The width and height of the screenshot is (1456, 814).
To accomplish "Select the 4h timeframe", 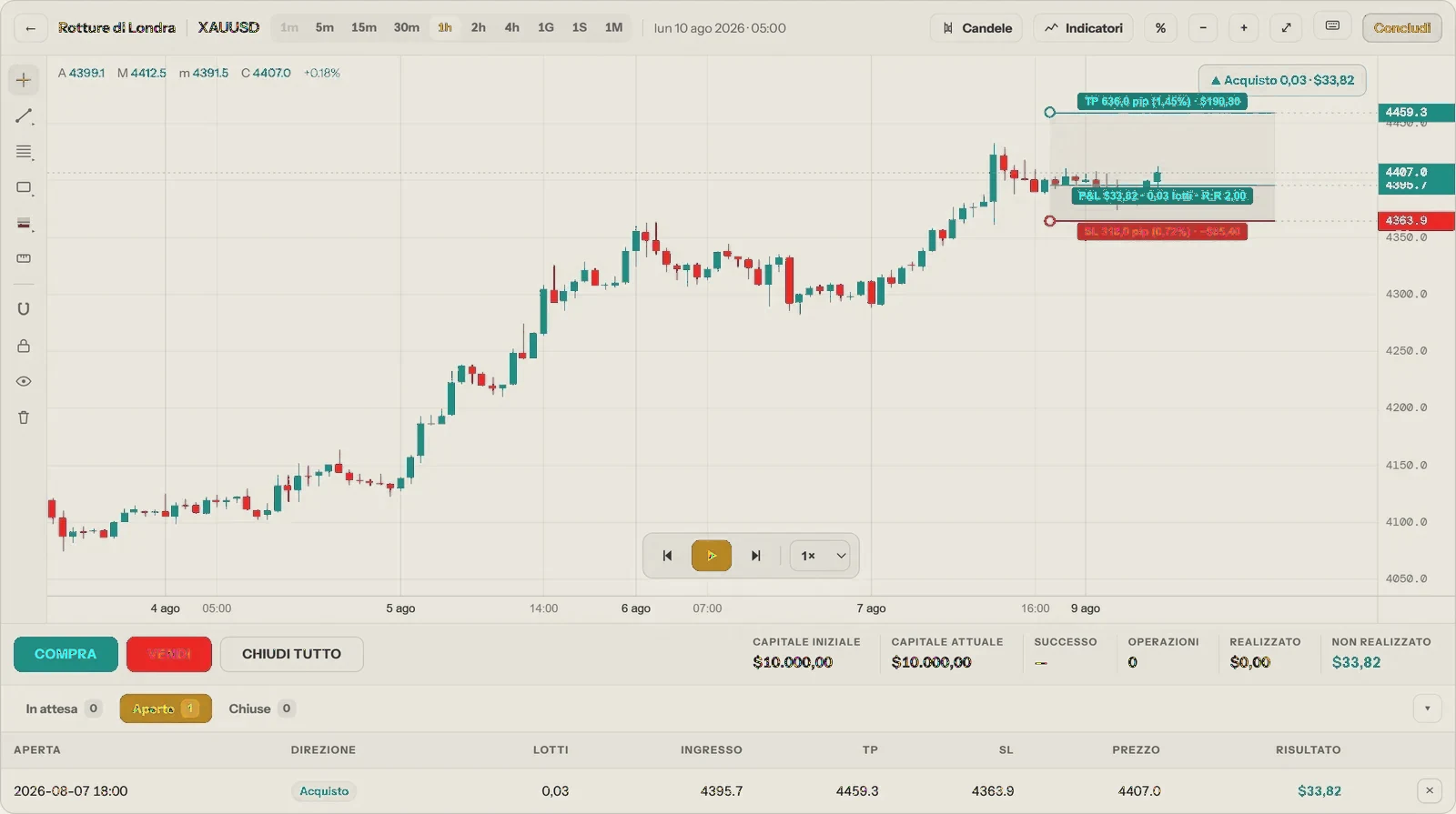I will (512, 28).
